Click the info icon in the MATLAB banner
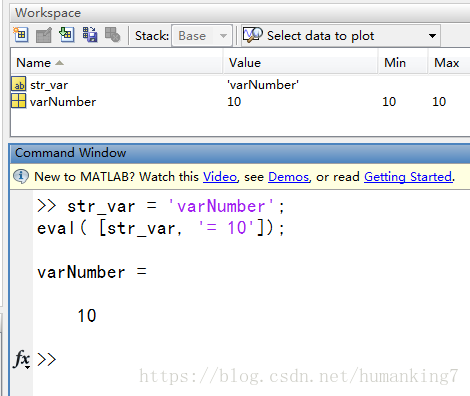The height and width of the screenshot is (396, 470). tap(21, 176)
